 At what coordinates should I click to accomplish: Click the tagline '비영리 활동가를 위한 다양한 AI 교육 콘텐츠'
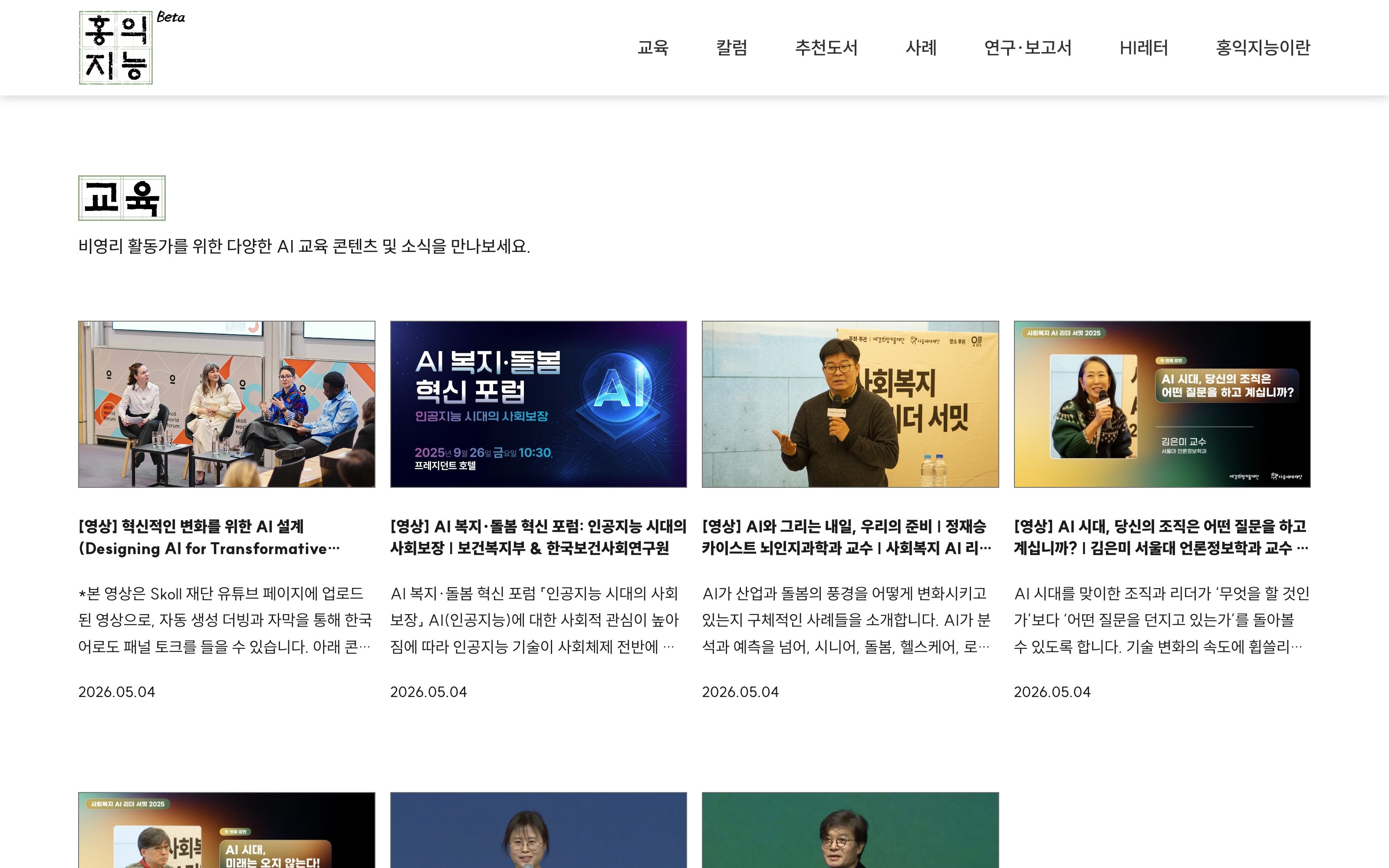(x=304, y=246)
